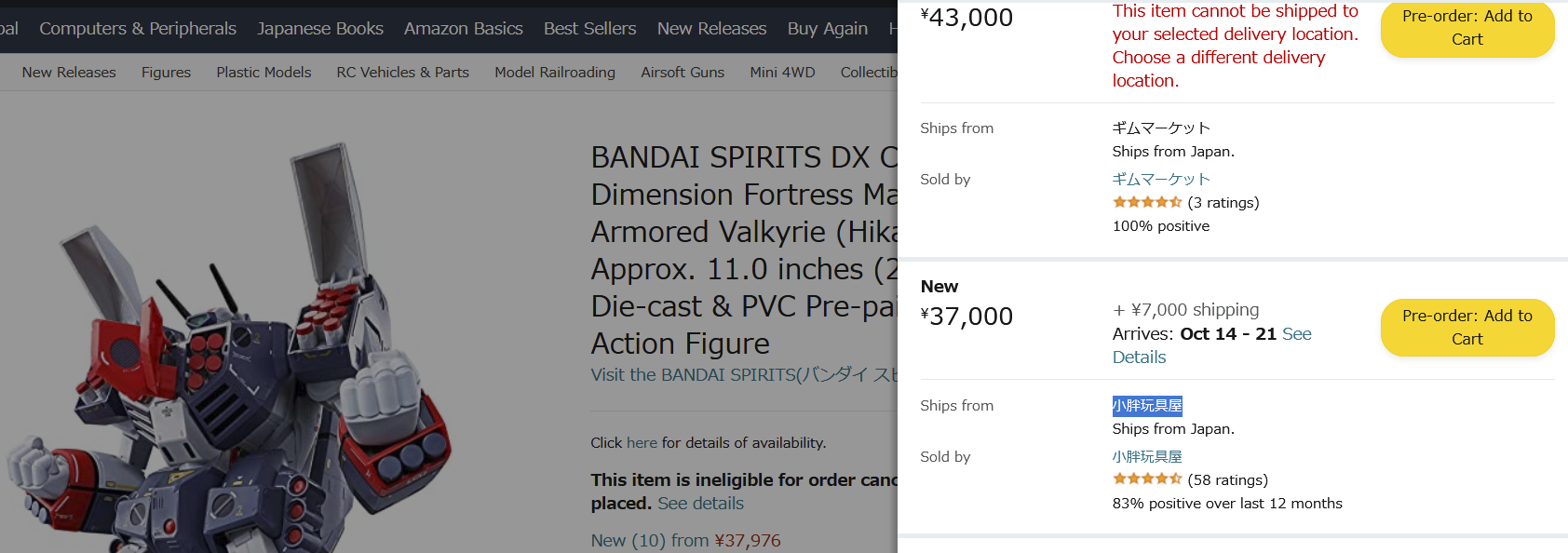Add the ¥43,000 pre-order offer to cart
Image resolution: width=1568 pixels, height=553 pixels.
point(1467,28)
